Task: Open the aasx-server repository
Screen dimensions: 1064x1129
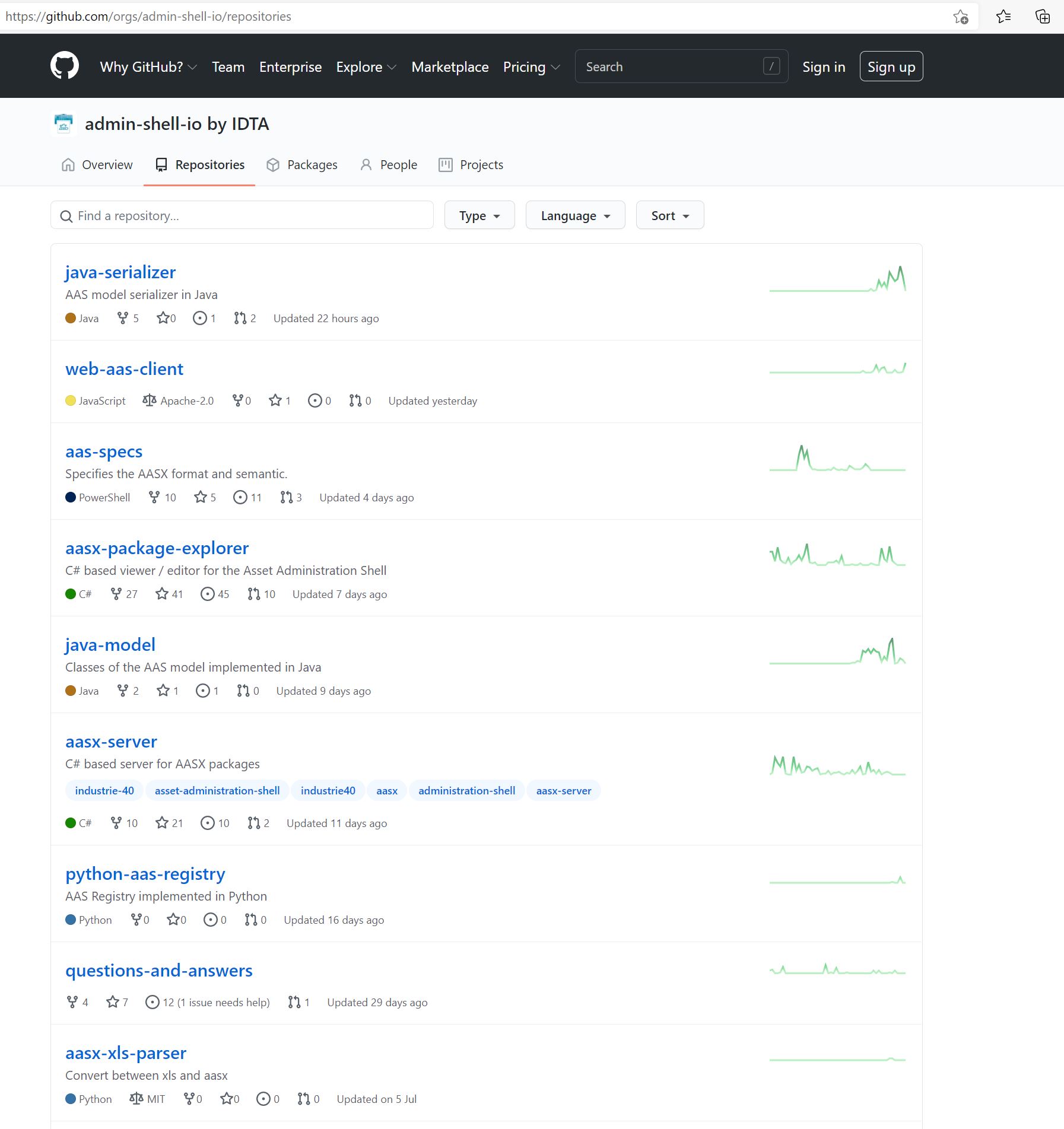Action: coord(112,742)
